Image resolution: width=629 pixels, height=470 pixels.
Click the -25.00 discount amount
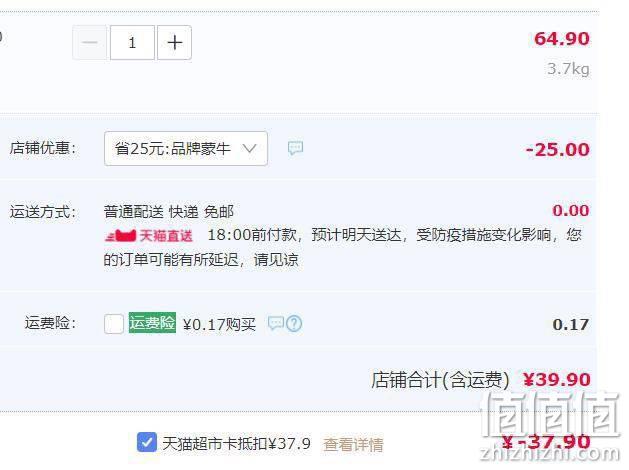tap(558, 150)
